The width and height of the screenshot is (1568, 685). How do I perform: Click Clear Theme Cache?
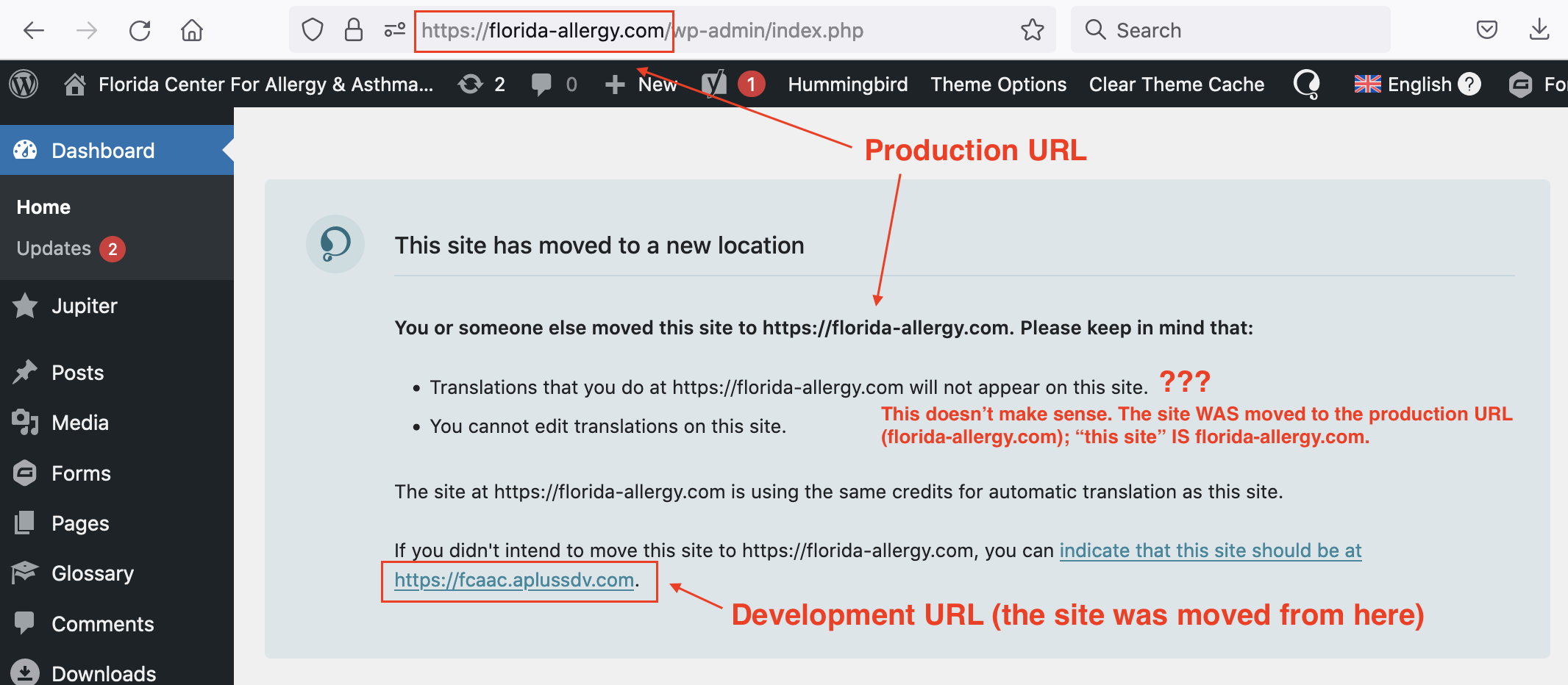1176,84
